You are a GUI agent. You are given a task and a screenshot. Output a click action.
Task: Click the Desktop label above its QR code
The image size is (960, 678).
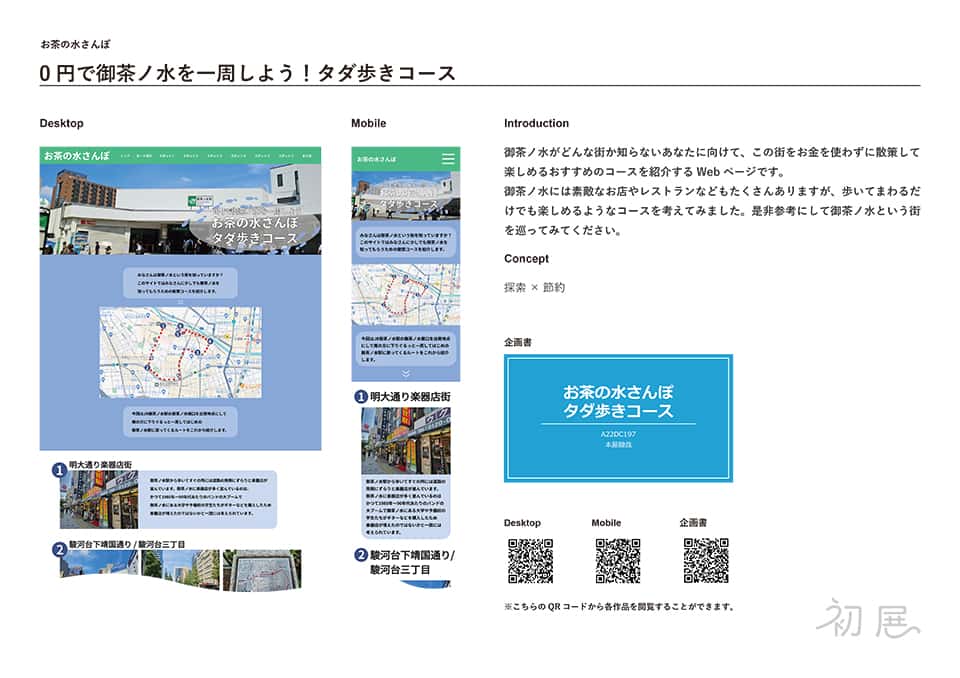(522, 522)
